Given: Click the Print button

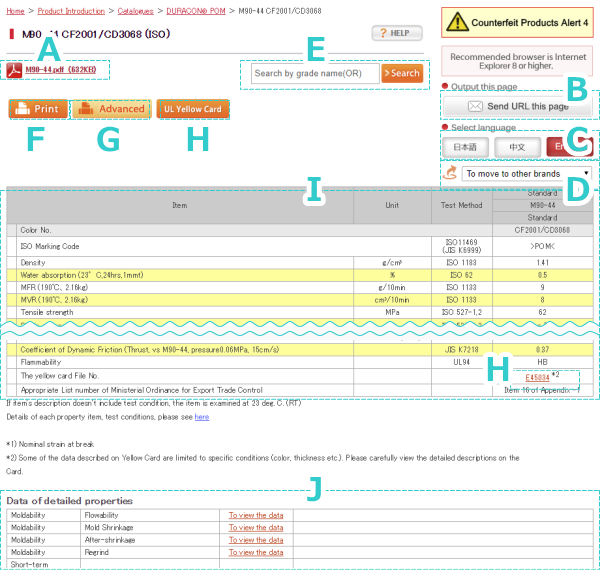Looking at the screenshot, I should click(38, 109).
